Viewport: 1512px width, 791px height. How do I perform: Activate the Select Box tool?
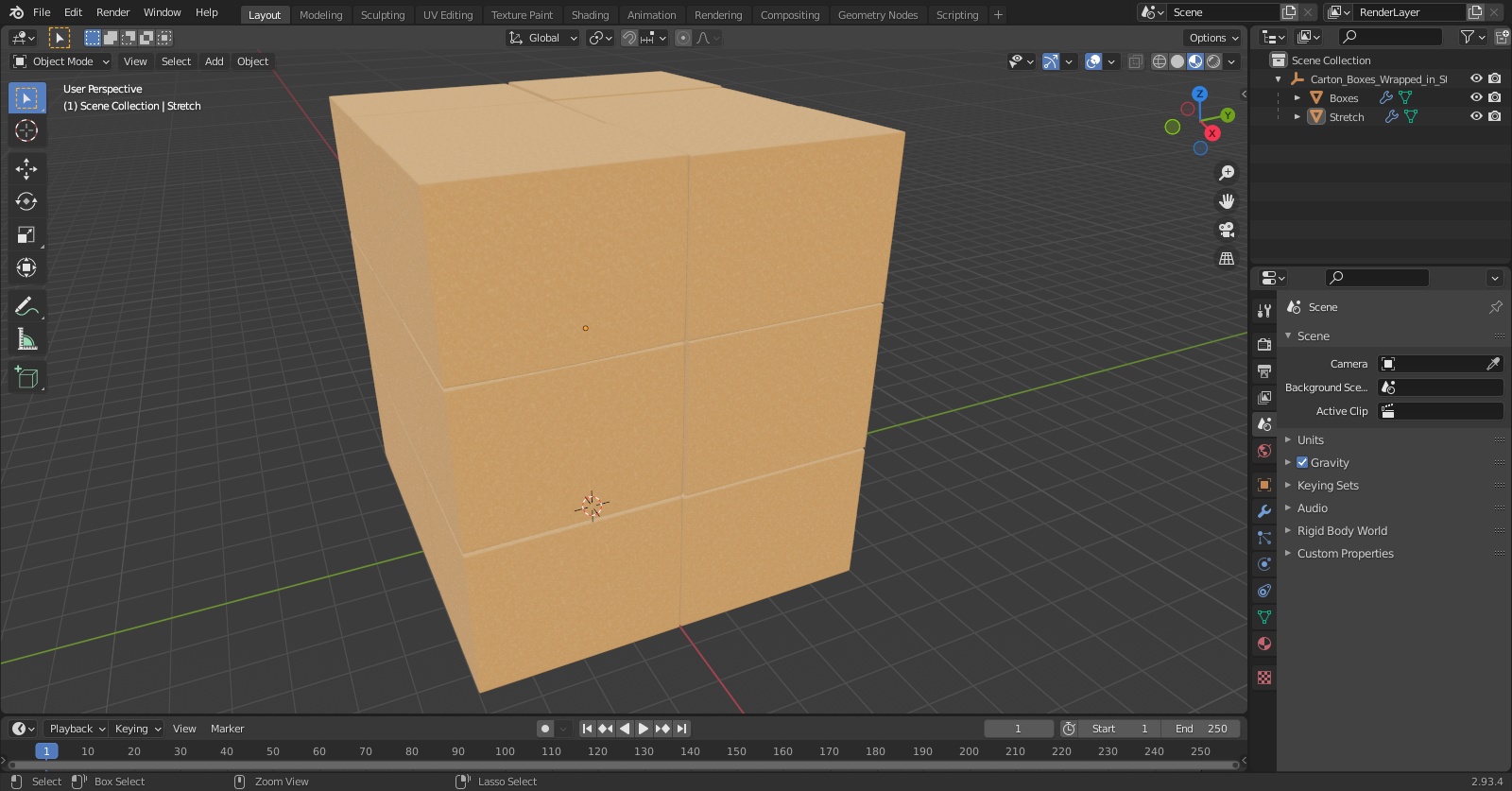[x=26, y=98]
